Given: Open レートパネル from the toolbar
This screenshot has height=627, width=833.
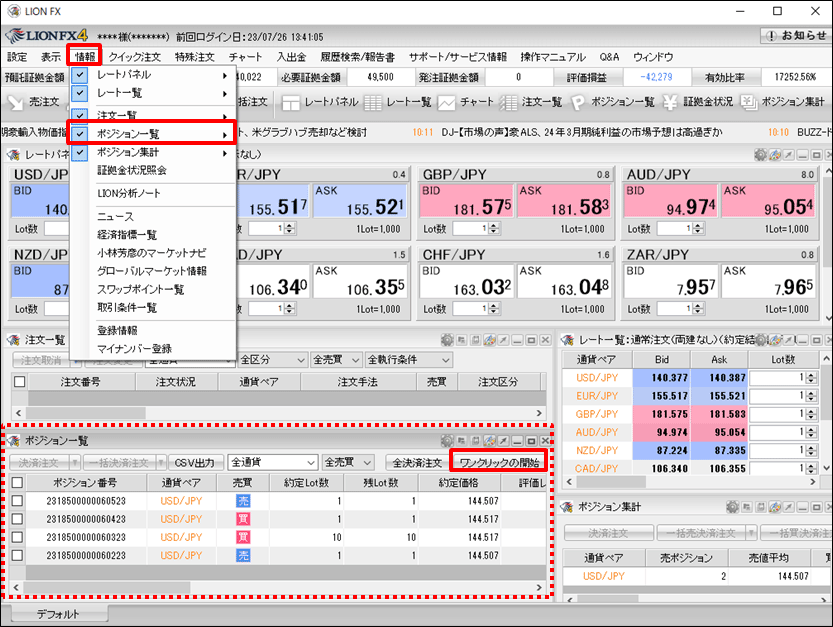Looking at the screenshot, I should coord(320,102).
